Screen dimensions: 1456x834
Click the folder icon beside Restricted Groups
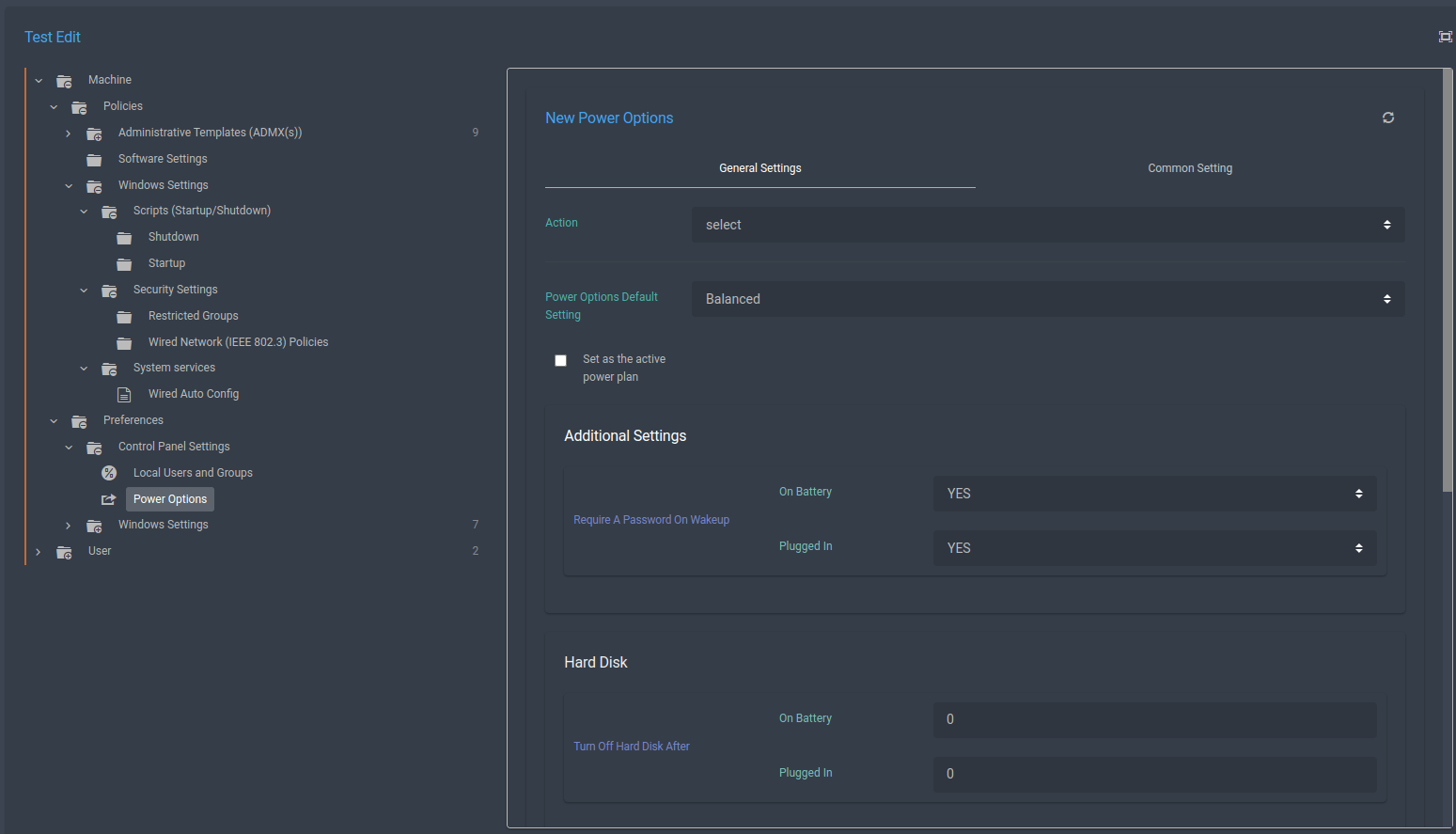124,316
